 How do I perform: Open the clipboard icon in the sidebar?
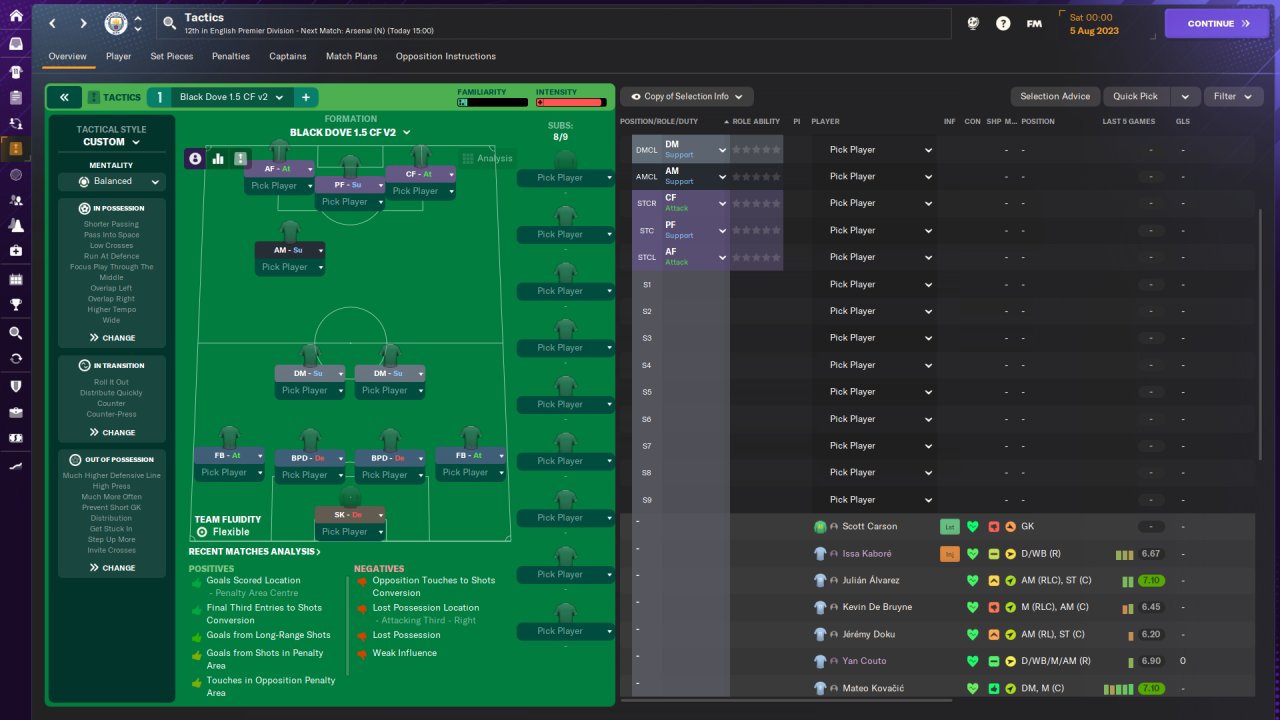pyautogui.click(x=16, y=98)
